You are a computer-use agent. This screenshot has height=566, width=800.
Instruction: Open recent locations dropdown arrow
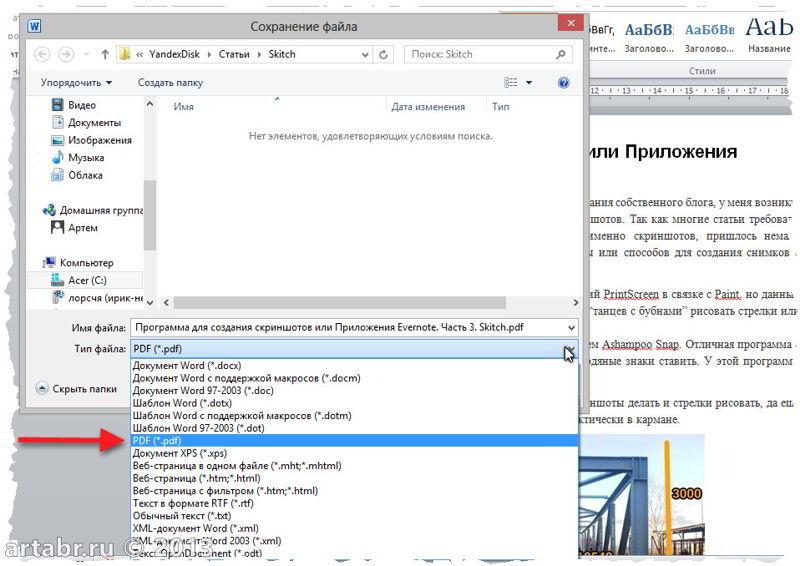coord(86,54)
